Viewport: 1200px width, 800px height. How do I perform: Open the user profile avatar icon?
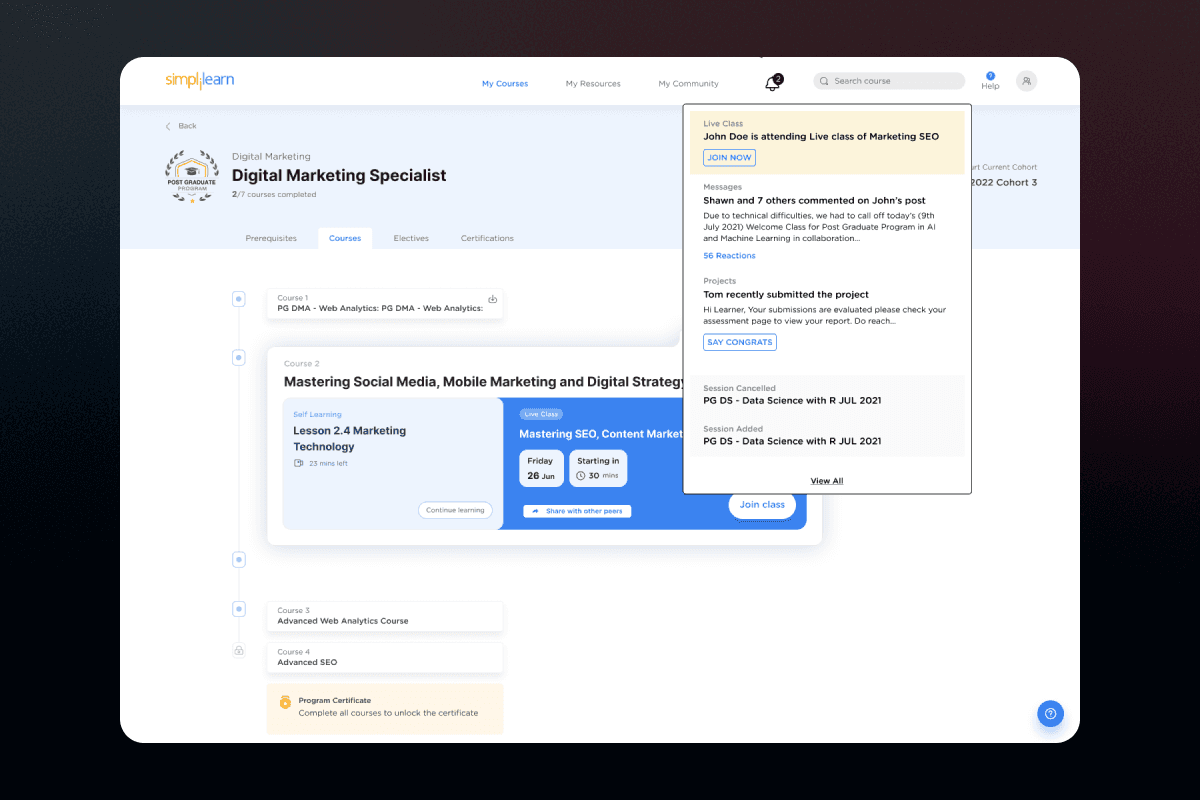1027,81
